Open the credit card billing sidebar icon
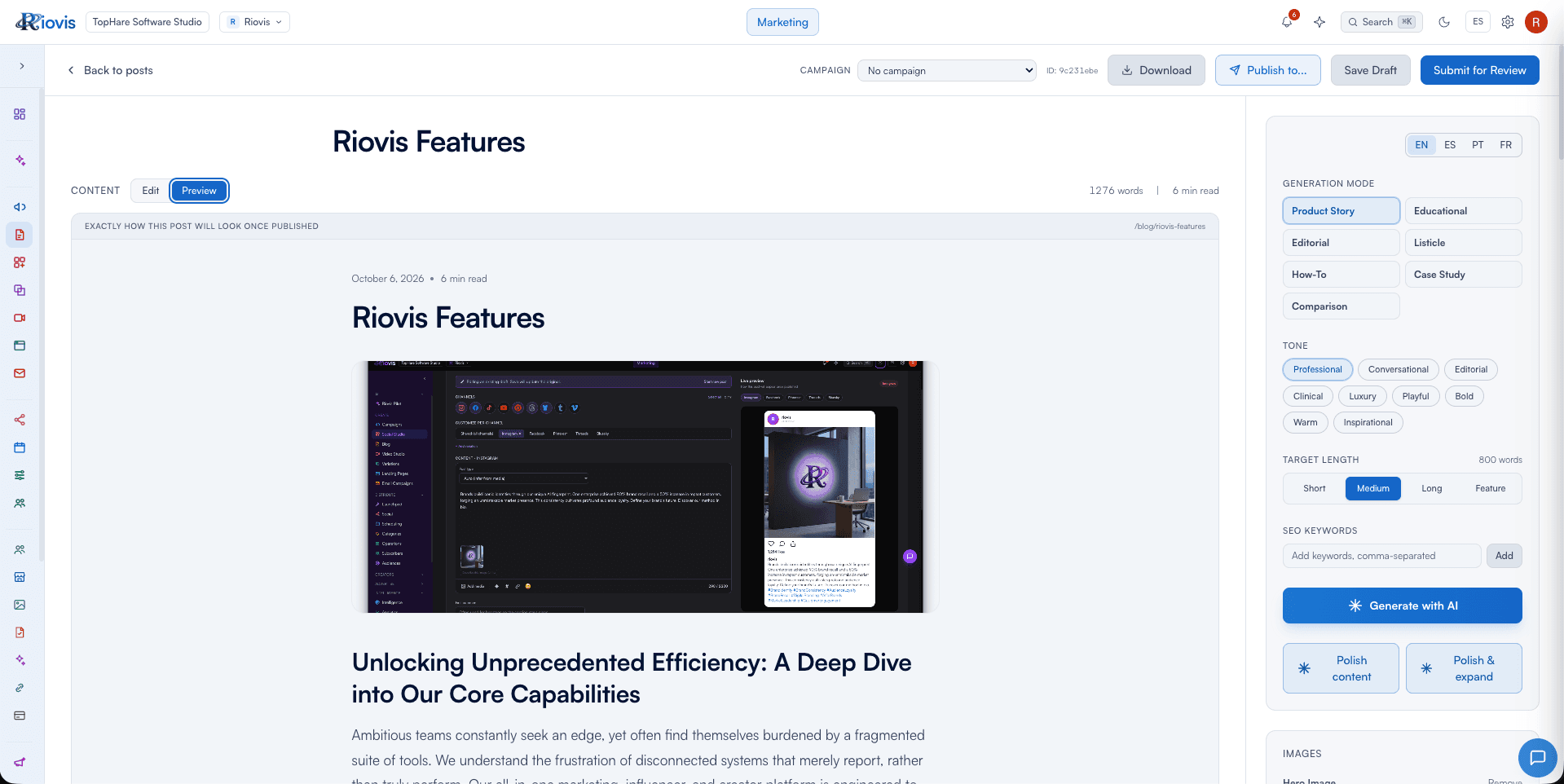 [x=20, y=716]
